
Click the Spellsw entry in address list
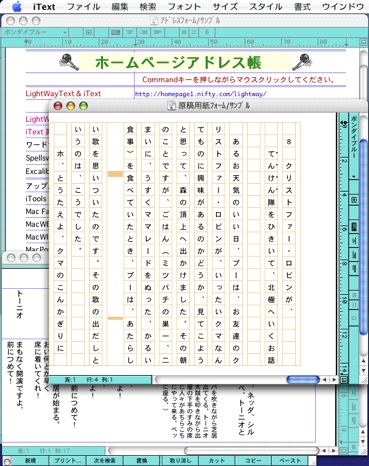point(37,158)
